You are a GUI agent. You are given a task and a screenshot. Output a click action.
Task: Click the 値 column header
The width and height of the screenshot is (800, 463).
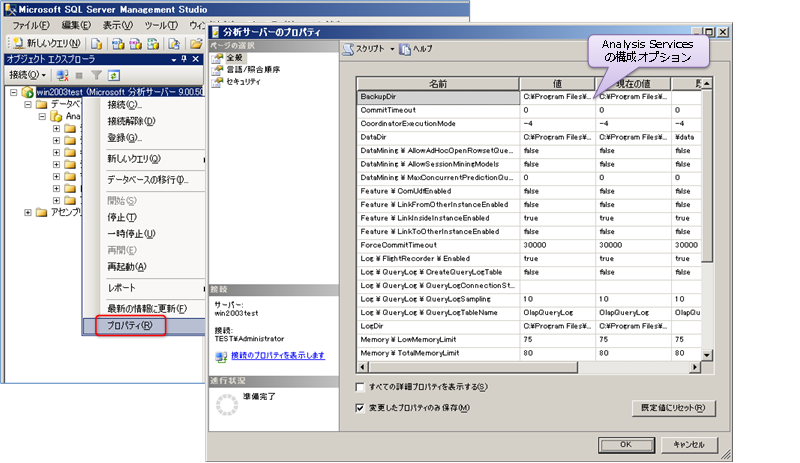pos(557,84)
